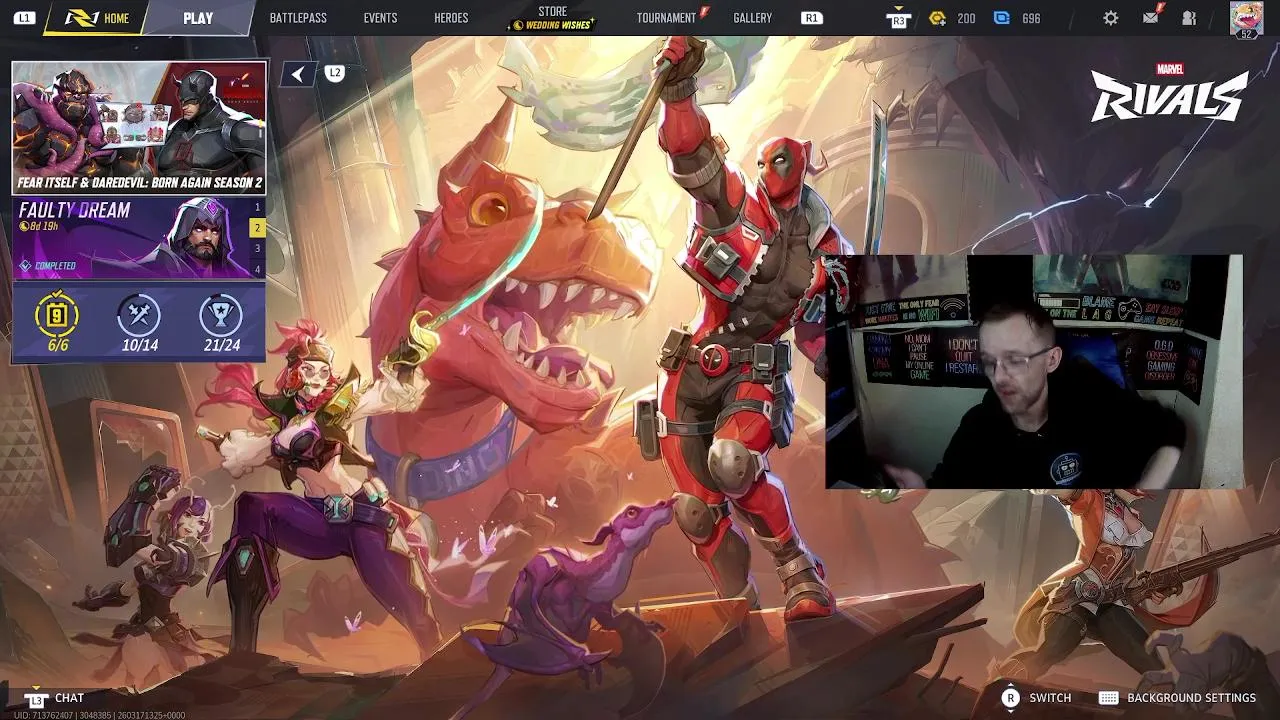Click the L2 trigger prompt icon

click(x=335, y=73)
